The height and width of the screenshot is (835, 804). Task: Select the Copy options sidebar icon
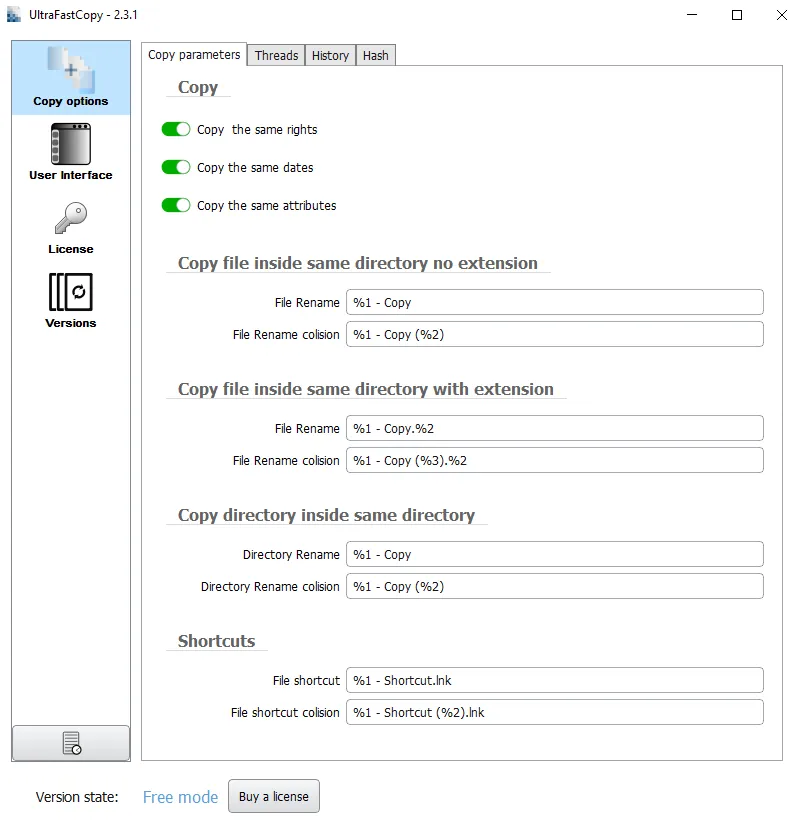[x=70, y=76]
